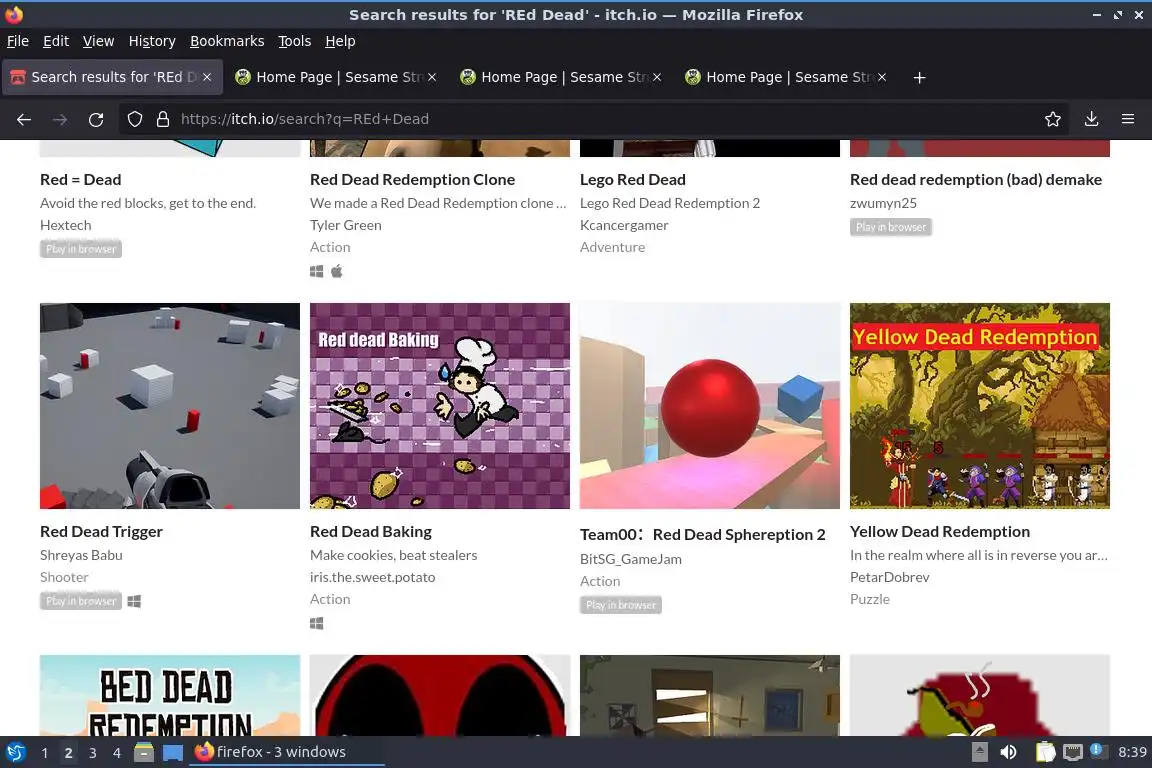Visit author Tyler Green's profile
Screen dimensions: 1152x768
[345, 225]
